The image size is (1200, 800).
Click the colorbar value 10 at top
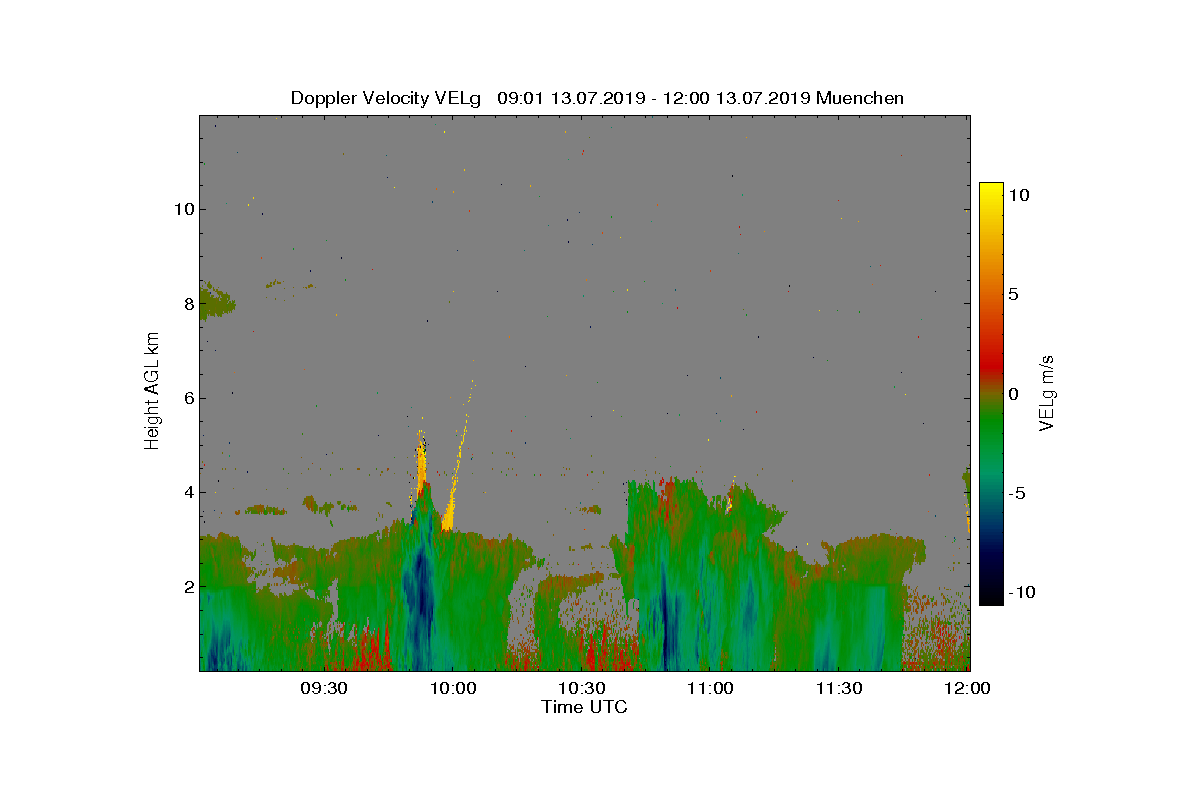pyautogui.click(x=1020, y=196)
